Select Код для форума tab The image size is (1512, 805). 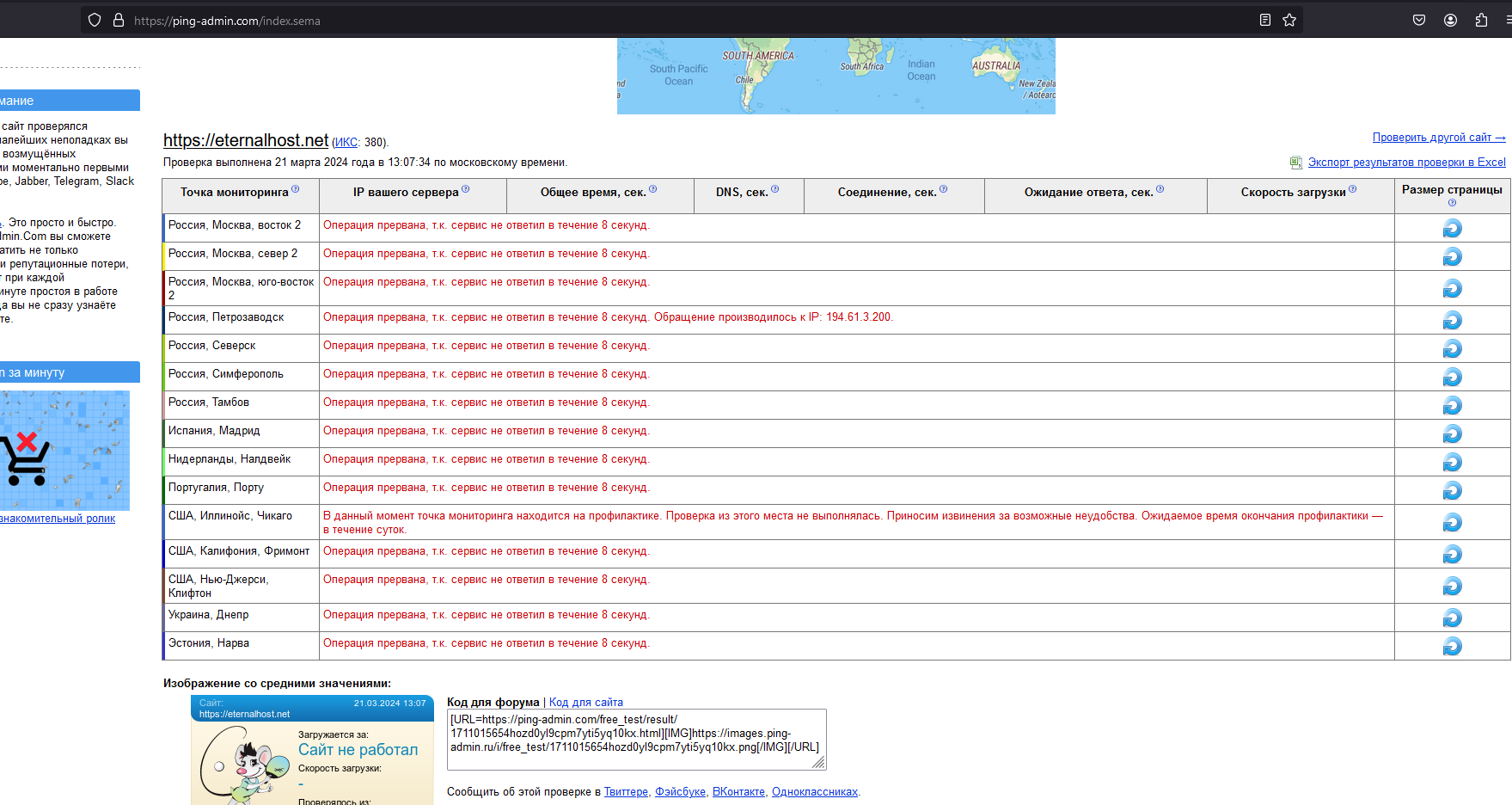(x=493, y=703)
